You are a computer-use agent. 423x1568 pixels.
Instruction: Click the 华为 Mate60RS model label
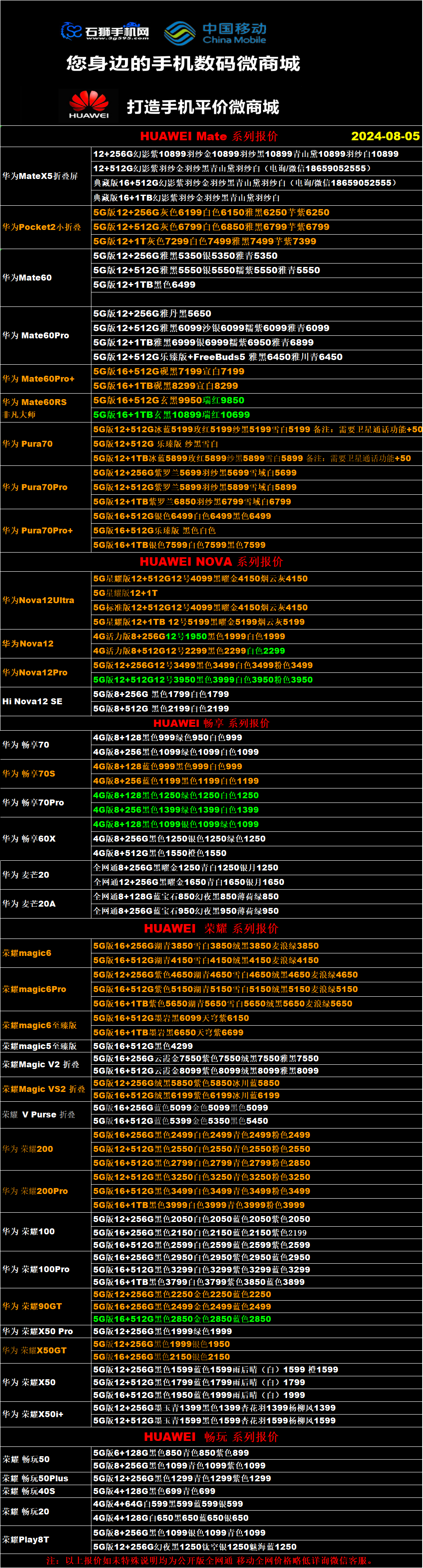tap(35, 402)
